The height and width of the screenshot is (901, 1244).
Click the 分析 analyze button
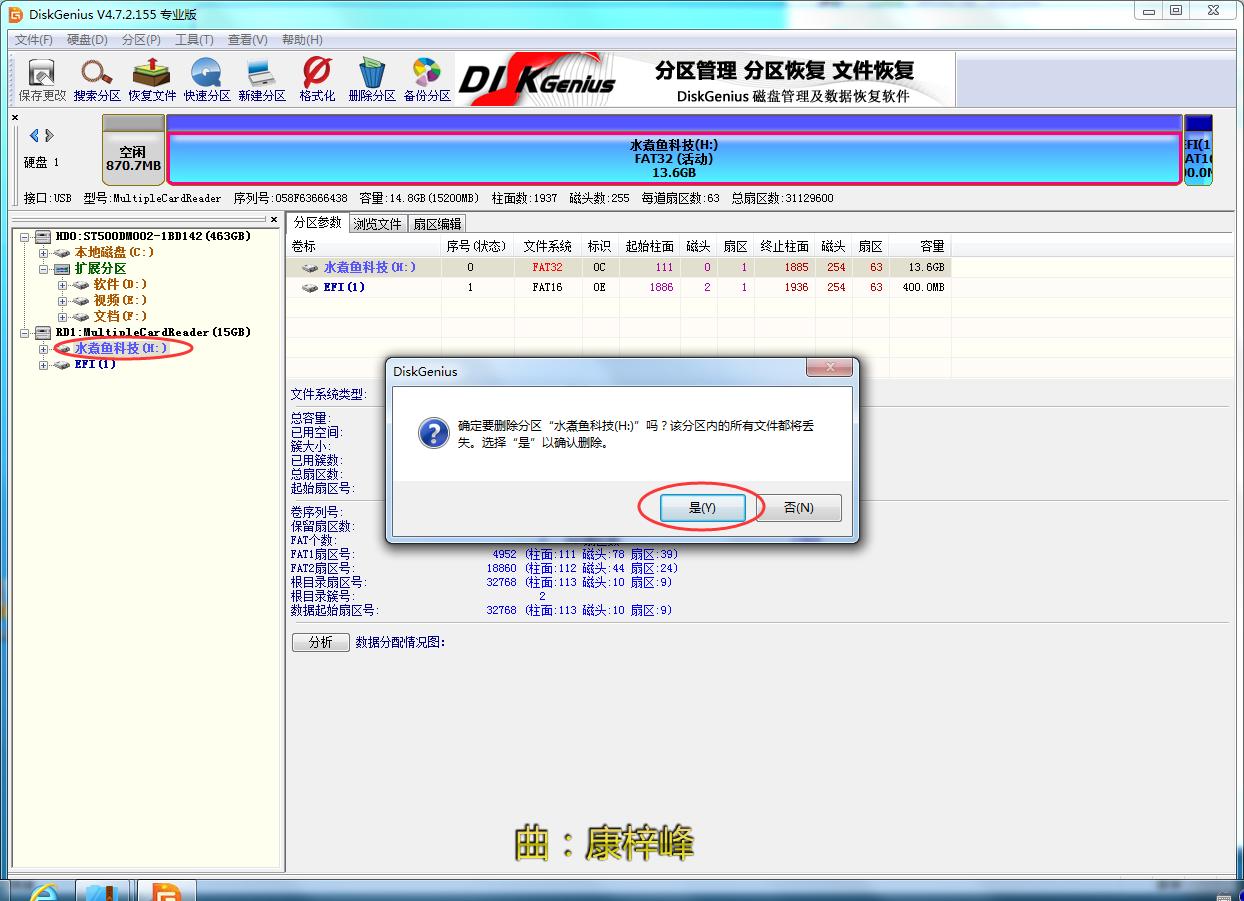coord(320,642)
